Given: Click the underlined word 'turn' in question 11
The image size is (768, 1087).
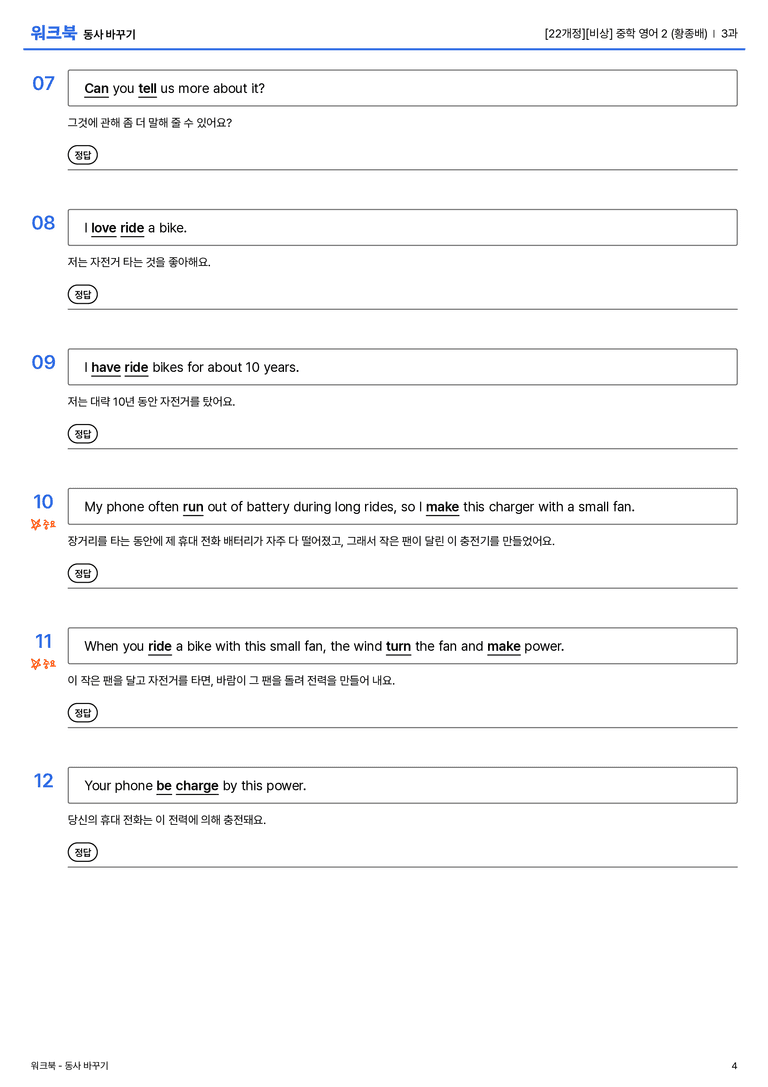Looking at the screenshot, I should (x=399, y=646).
